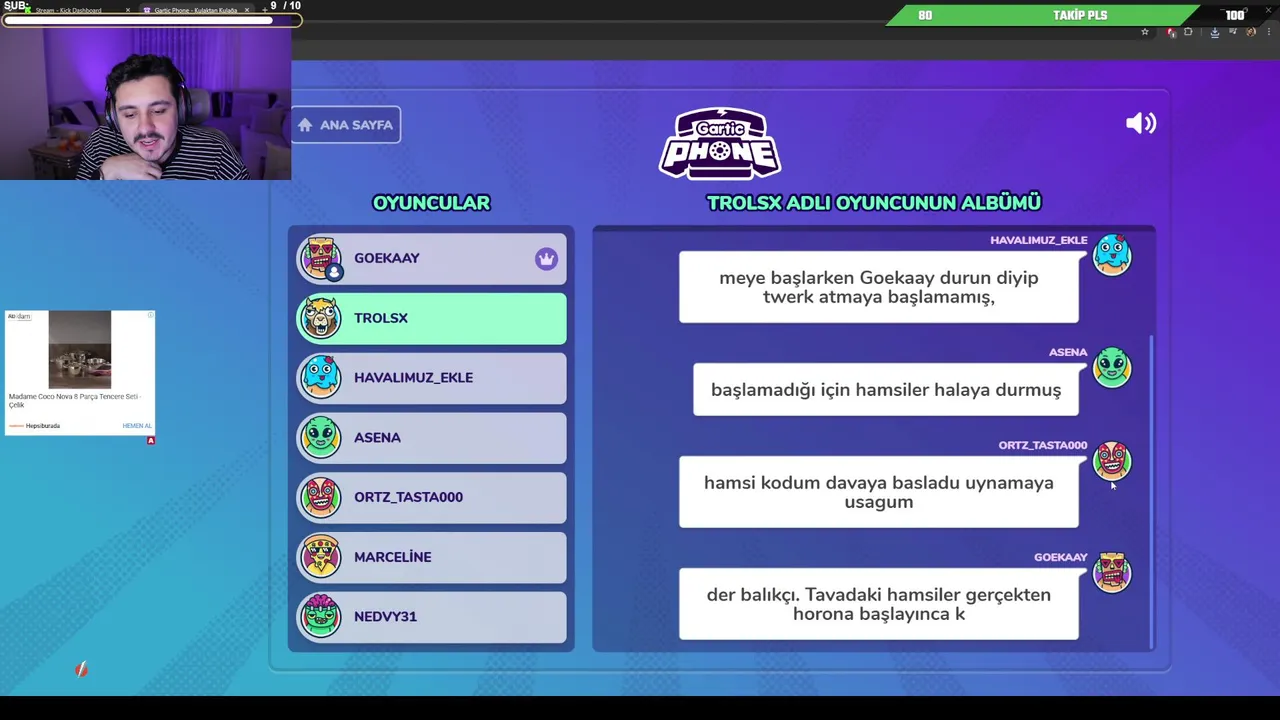Viewport: 1280px width, 720px height.
Task: Select player TROLSX in the players list
Action: coord(432,318)
